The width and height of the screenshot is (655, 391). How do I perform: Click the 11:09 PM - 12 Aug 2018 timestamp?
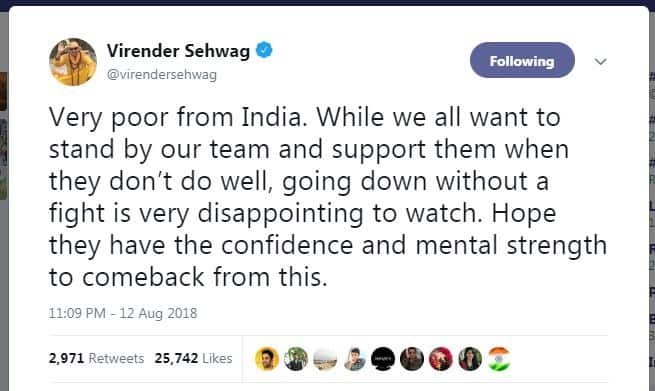click(x=123, y=313)
